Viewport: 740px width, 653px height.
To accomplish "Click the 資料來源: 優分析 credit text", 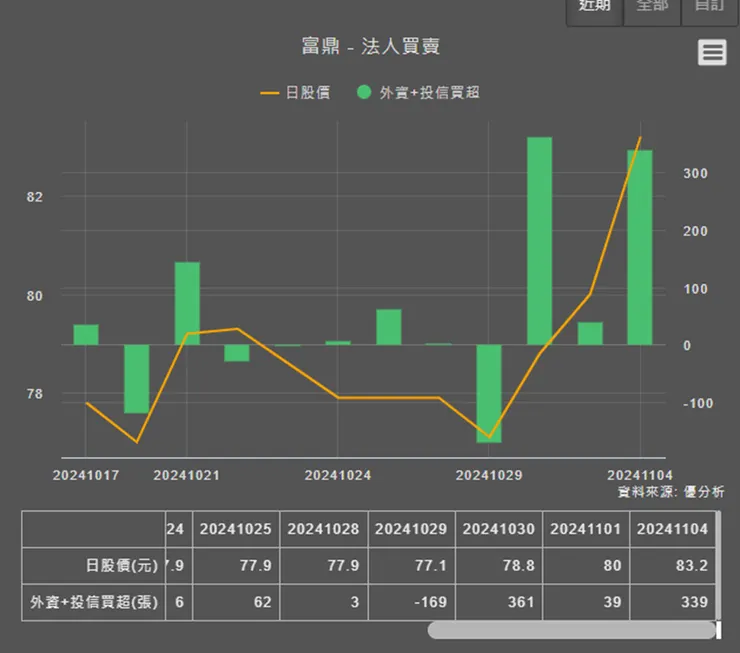I will (x=671, y=492).
